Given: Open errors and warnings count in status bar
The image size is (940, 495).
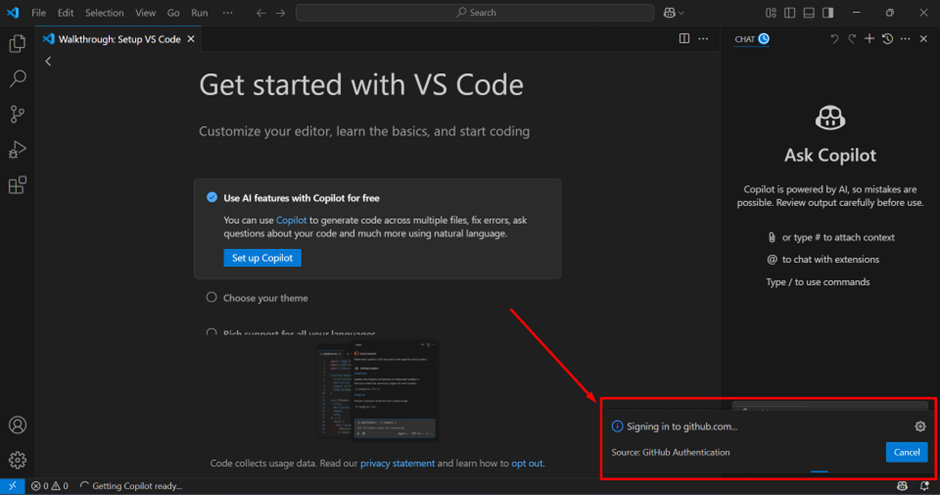Looking at the screenshot, I should point(50,486).
